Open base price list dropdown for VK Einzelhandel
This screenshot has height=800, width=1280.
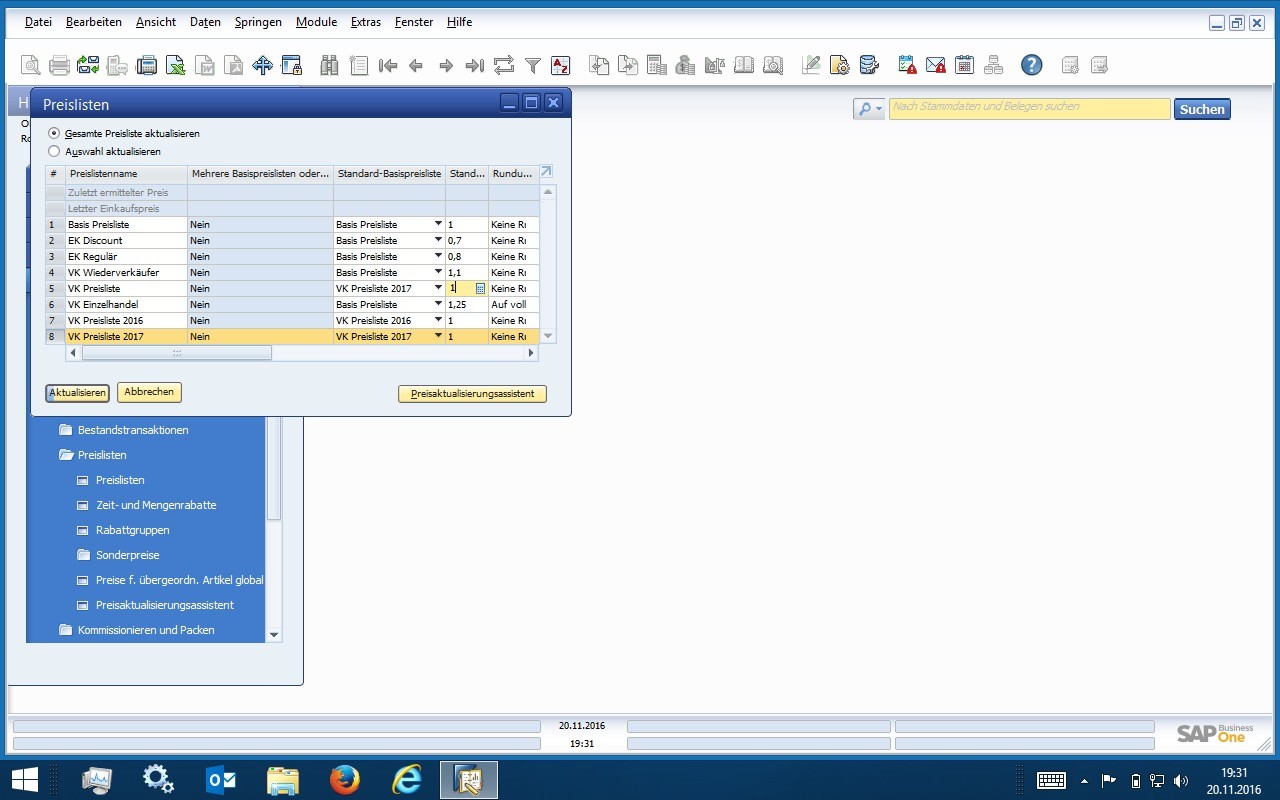click(x=438, y=305)
